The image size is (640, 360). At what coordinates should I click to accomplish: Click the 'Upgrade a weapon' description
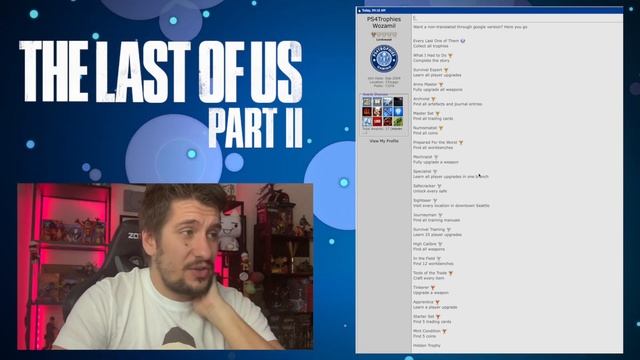click(x=431, y=293)
